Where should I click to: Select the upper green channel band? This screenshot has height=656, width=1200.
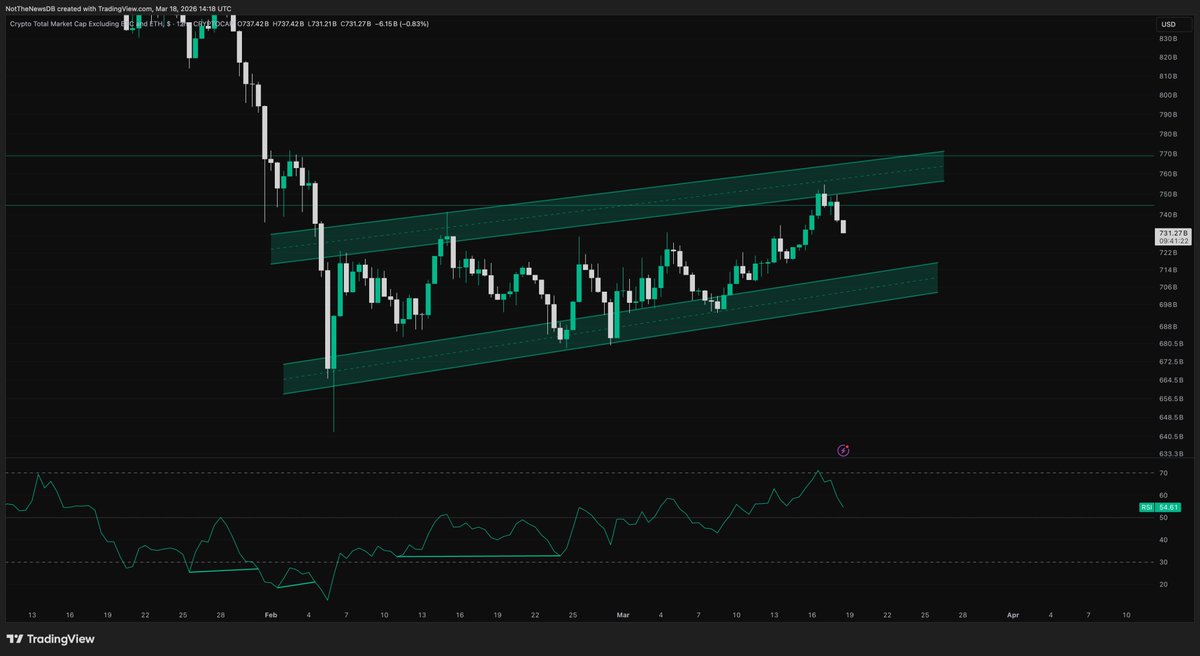(607, 208)
